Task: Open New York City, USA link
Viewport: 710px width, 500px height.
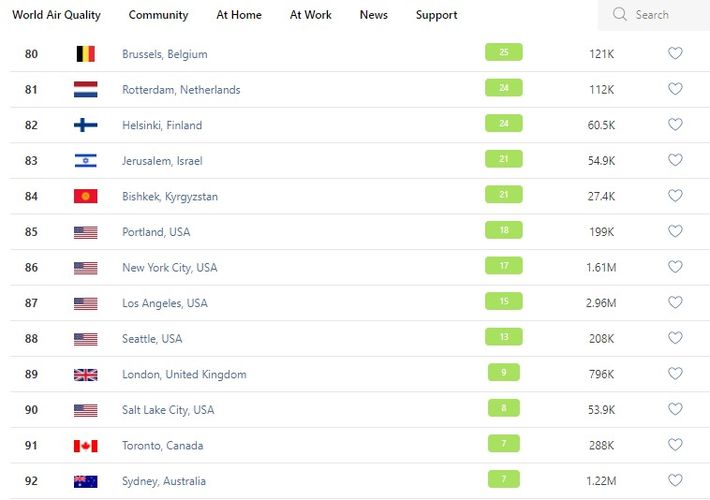Action: pyautogui.click(x=169, y=268)
